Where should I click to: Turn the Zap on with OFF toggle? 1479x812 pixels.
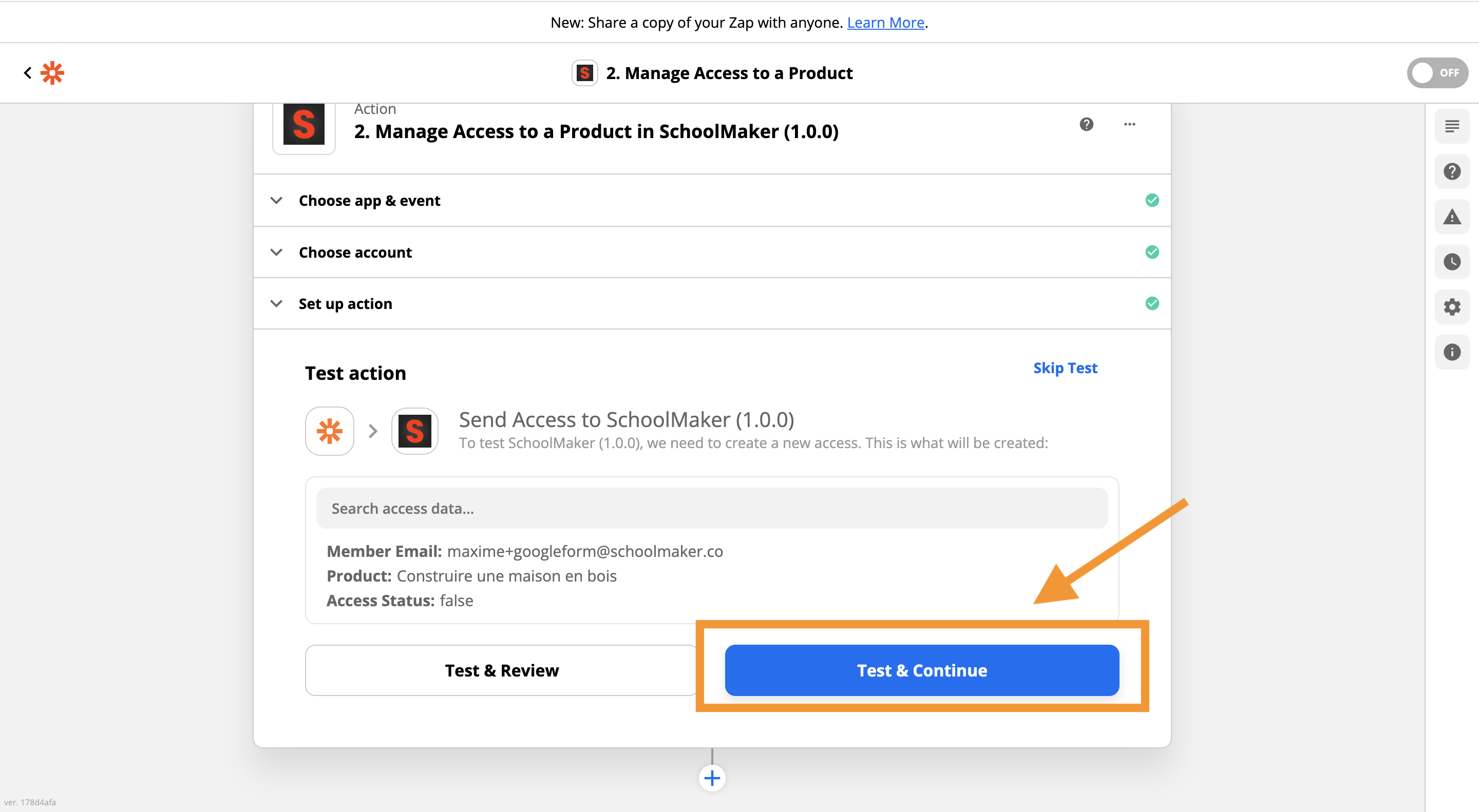[x=1436, y=73]
